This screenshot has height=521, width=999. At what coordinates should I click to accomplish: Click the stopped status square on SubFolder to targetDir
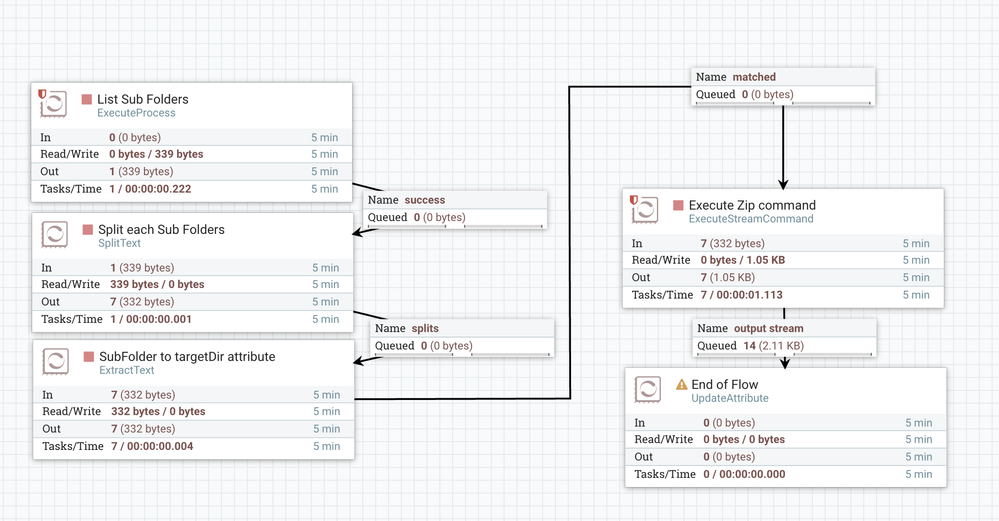tap(89, 357)
